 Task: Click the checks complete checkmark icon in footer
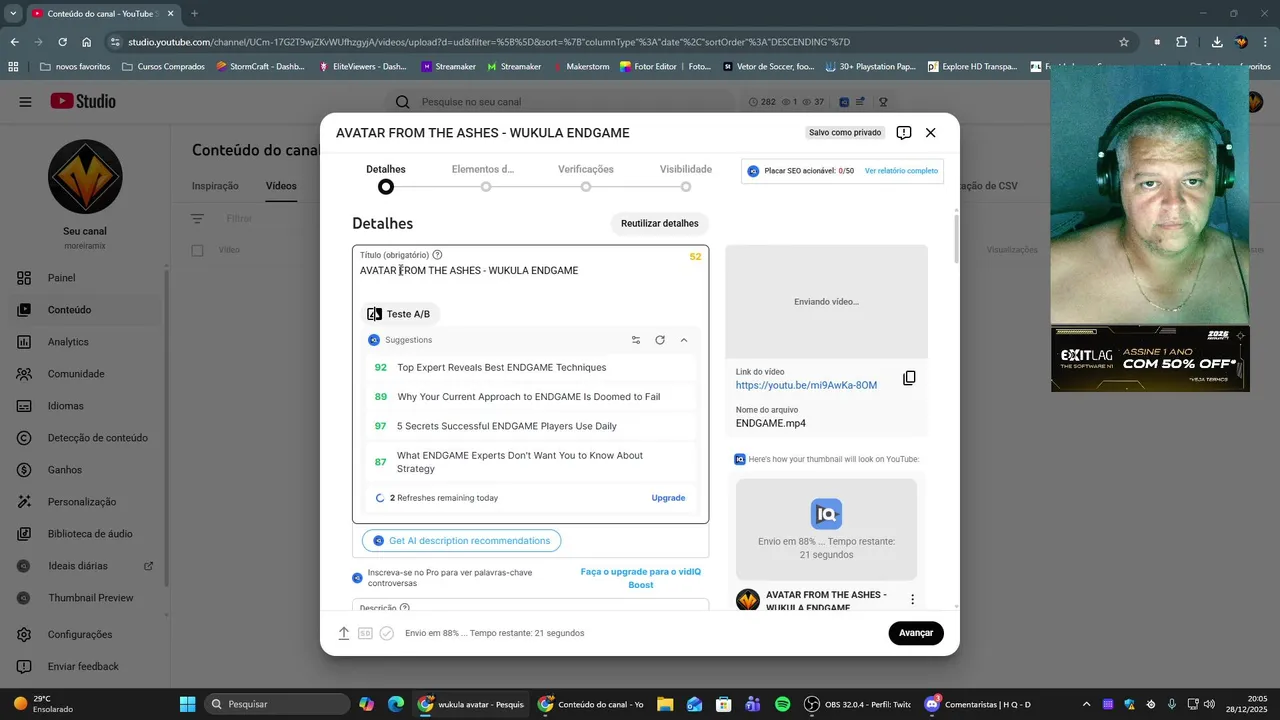pyautogui.click(x=387, y=633)
